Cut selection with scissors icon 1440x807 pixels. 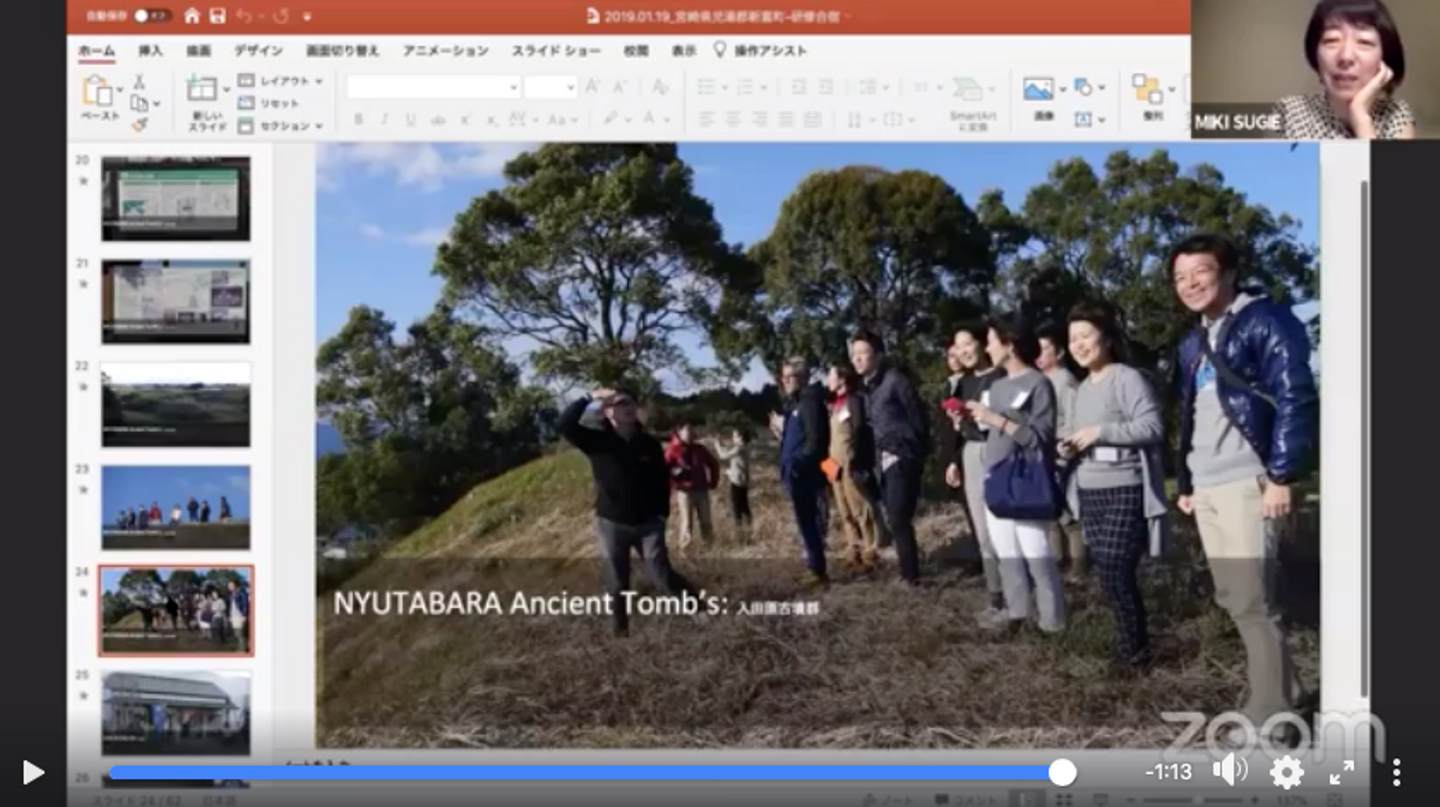[139, 82]
